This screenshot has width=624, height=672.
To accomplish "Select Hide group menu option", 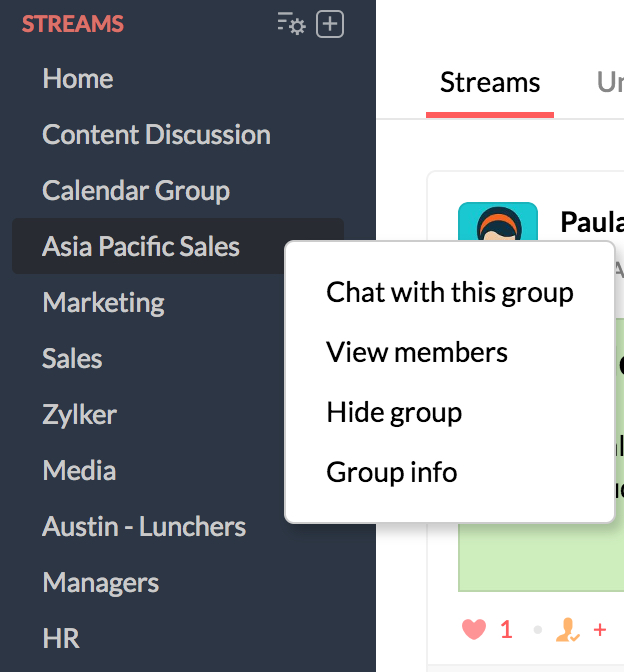I will coord(394,412).
